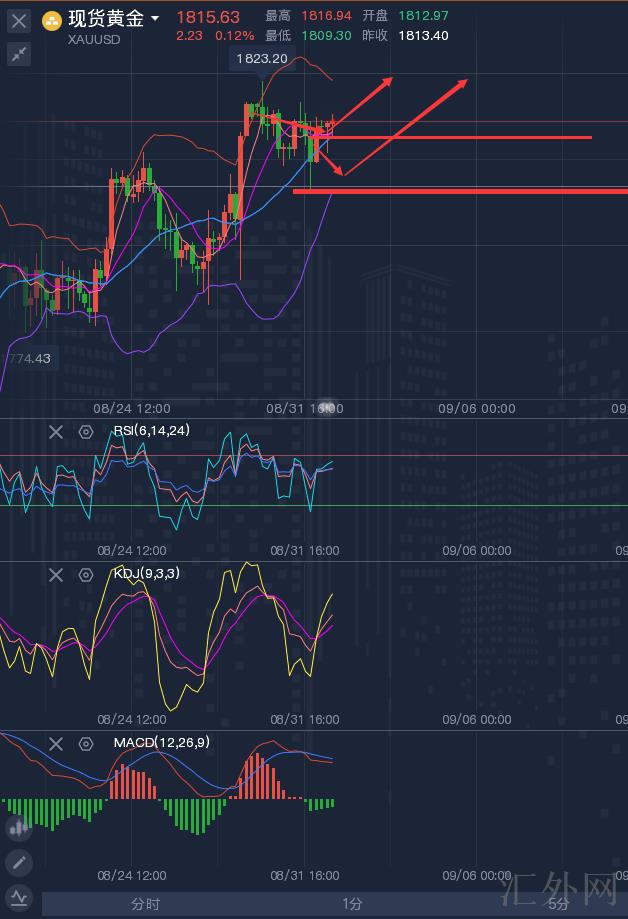The image size is (628, 919).
Task: Close the chart with top-left X button
Action: [x=19, y=20]
